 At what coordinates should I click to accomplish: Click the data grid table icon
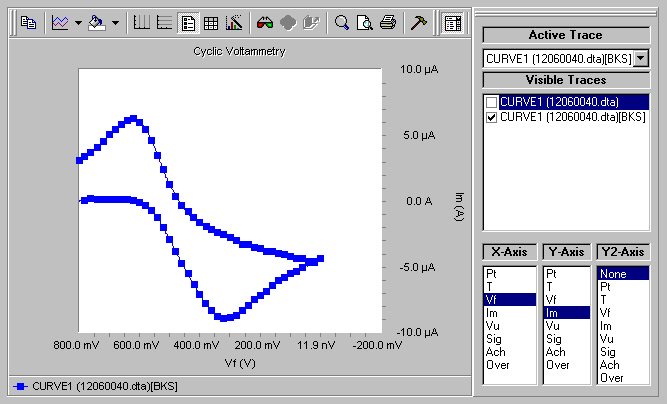tap(211, 23)
